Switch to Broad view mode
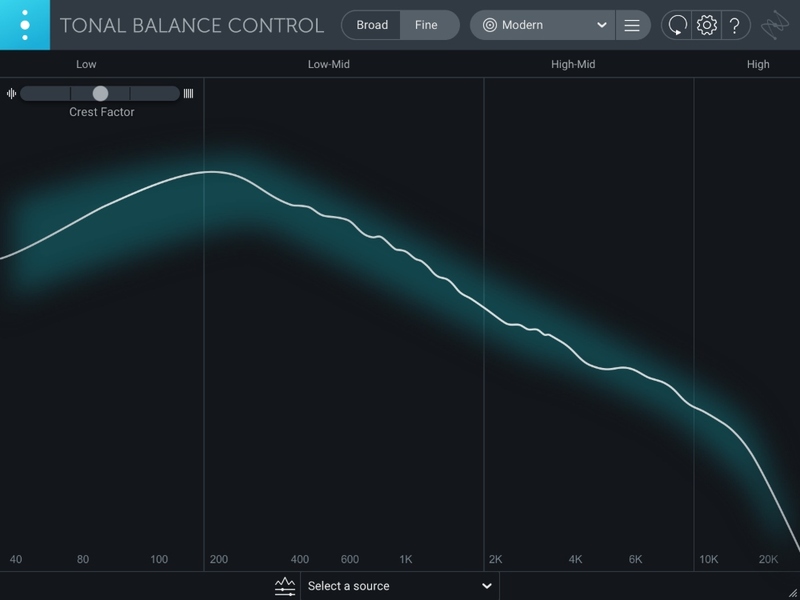Screen dimensions: 800x600 click(372, 25)
